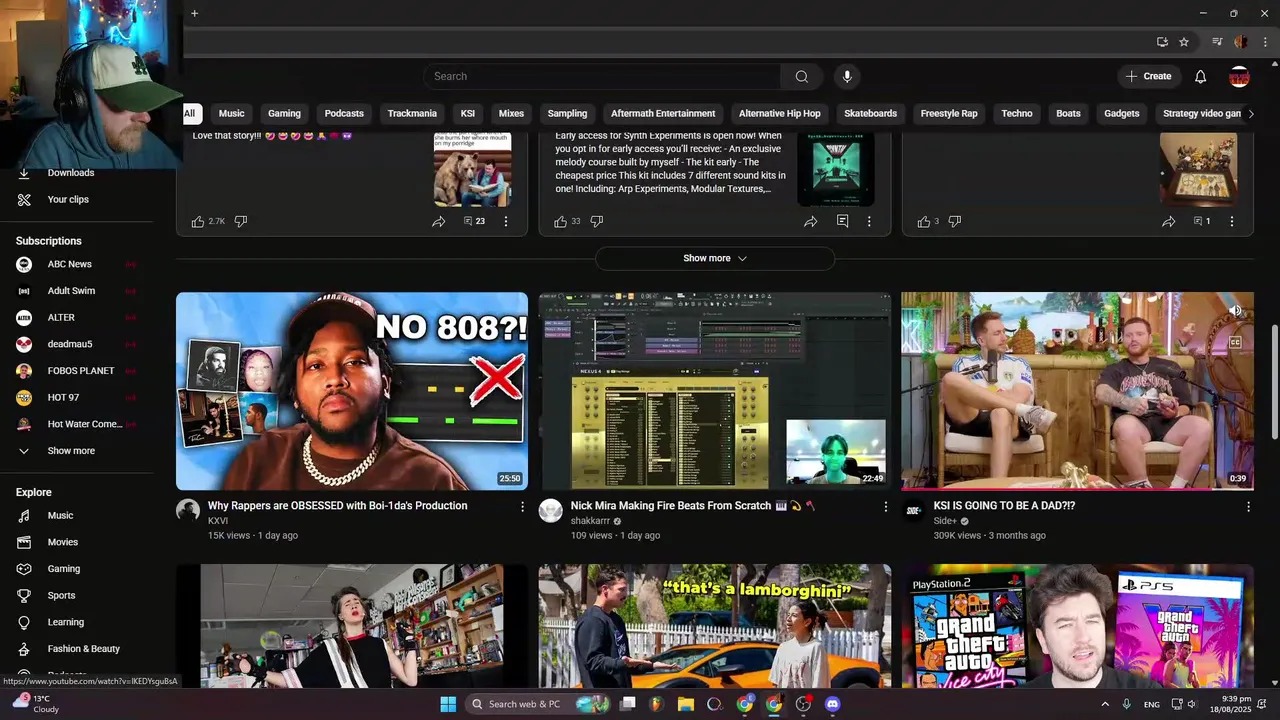1280x720 pixels.
Task: Click Chrome's install app icon
Action: tap(1162, 42)
